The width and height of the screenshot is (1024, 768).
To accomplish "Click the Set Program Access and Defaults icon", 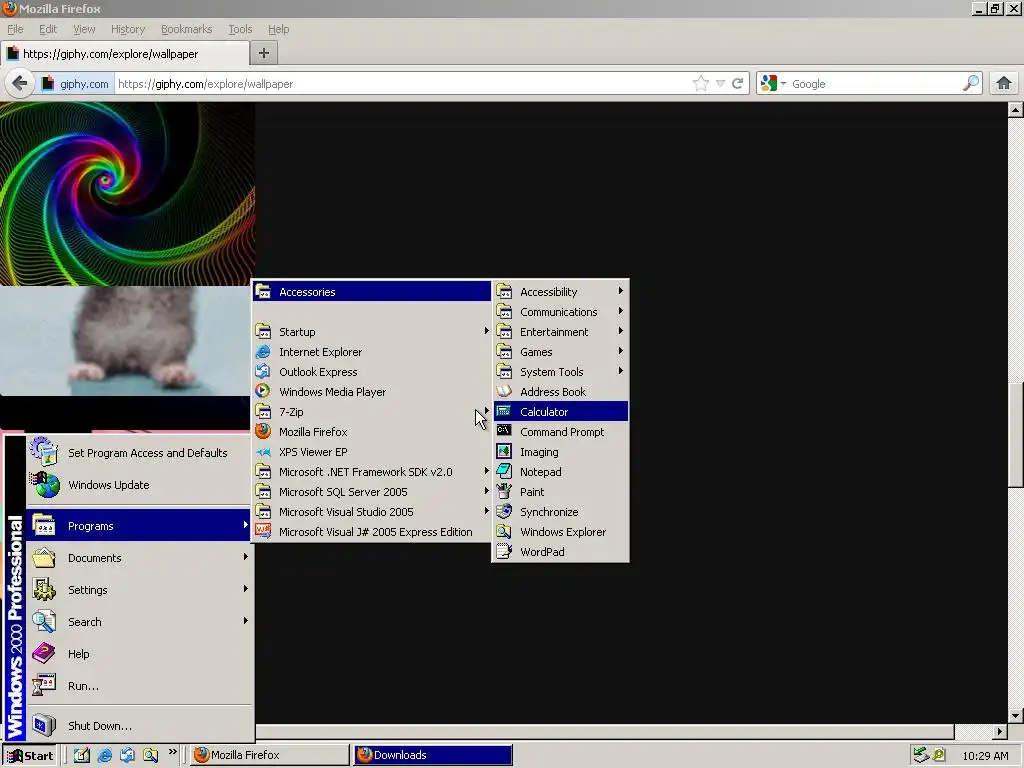I will (x=44, y=452).
